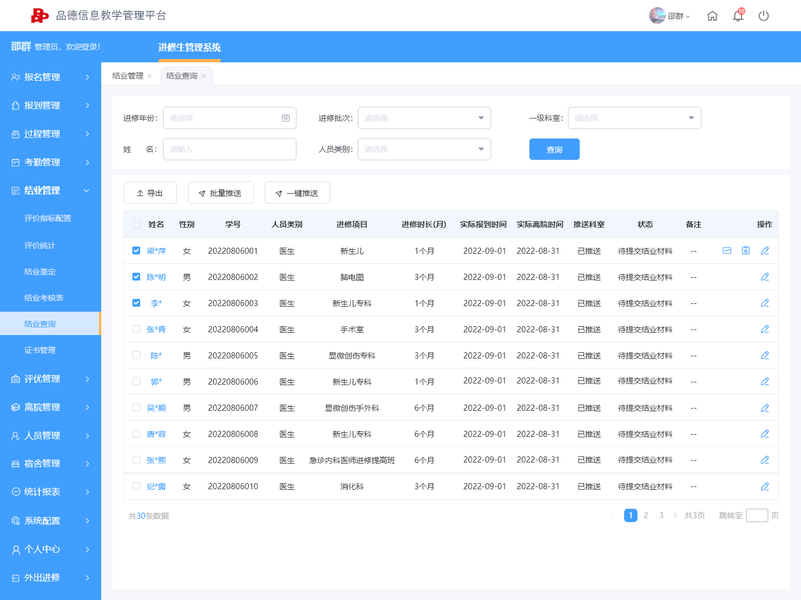Click the 跳转至 page number box
The height and width of the screenshot is (600, 801).
click(x=757, y=515)
